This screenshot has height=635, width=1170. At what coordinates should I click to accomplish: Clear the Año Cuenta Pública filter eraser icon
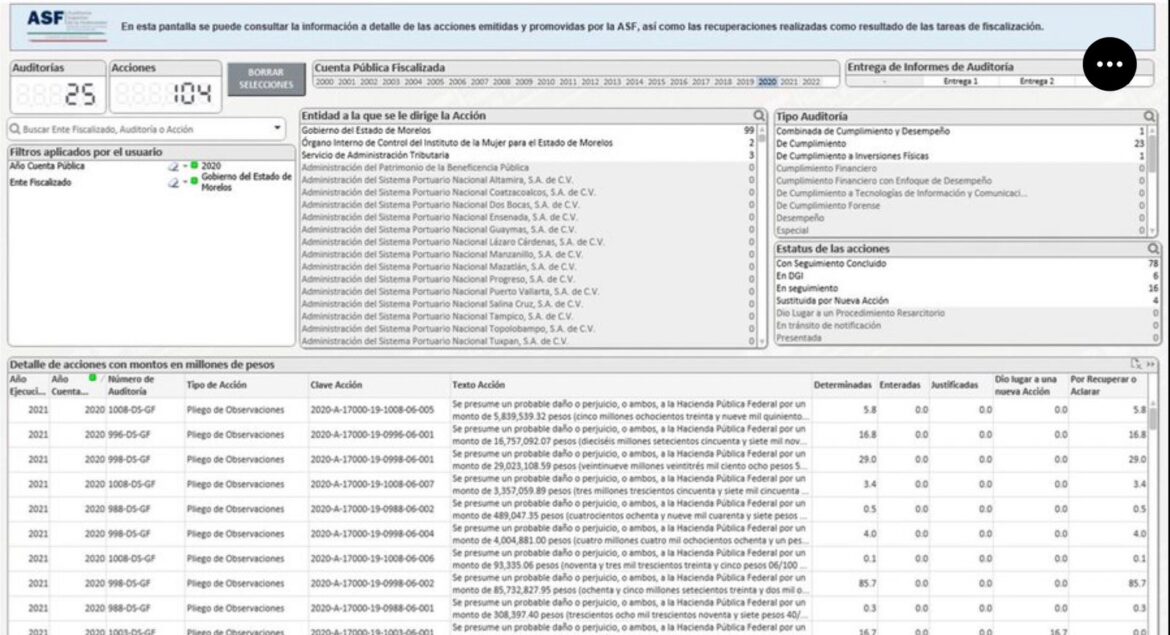point(173,166)
